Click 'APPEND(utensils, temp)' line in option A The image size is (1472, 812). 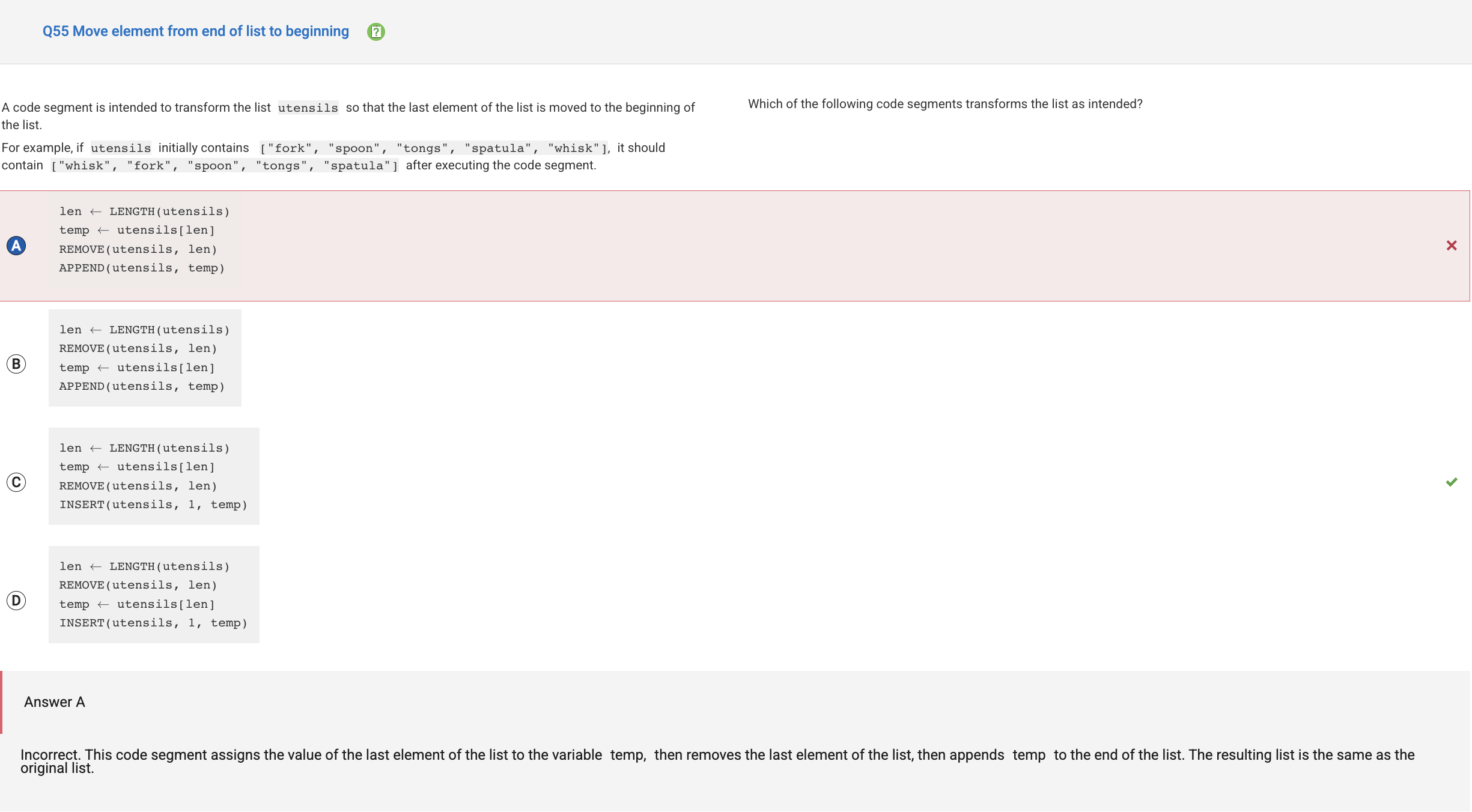[x=142, y=268]
